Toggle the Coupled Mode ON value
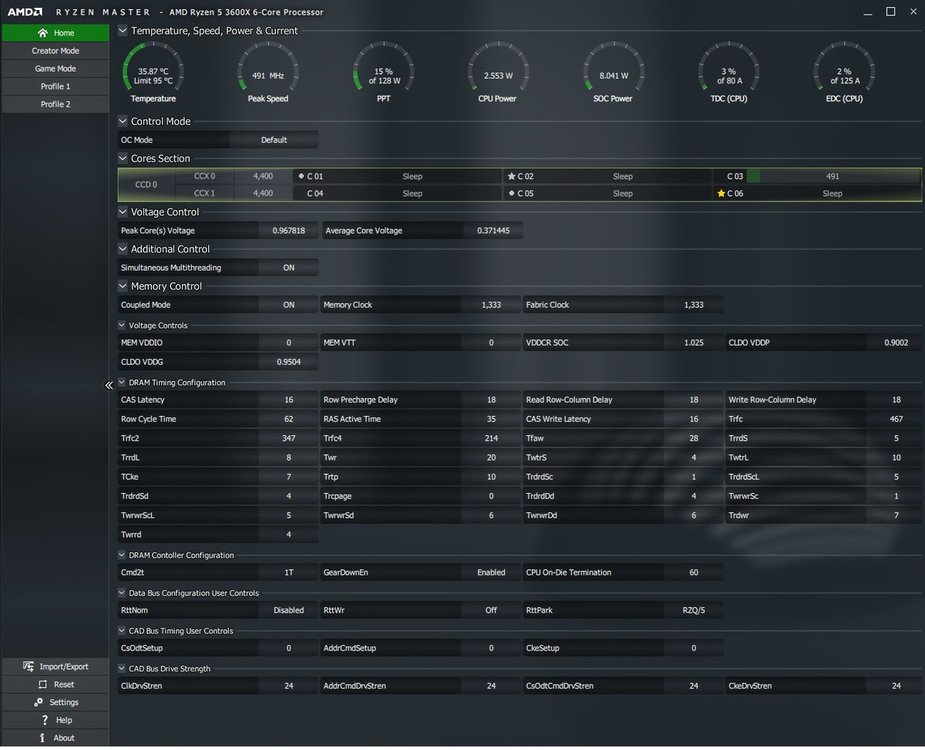Viewport: 925px width, 750px height. pyautogui.click(x=288, y=305)
